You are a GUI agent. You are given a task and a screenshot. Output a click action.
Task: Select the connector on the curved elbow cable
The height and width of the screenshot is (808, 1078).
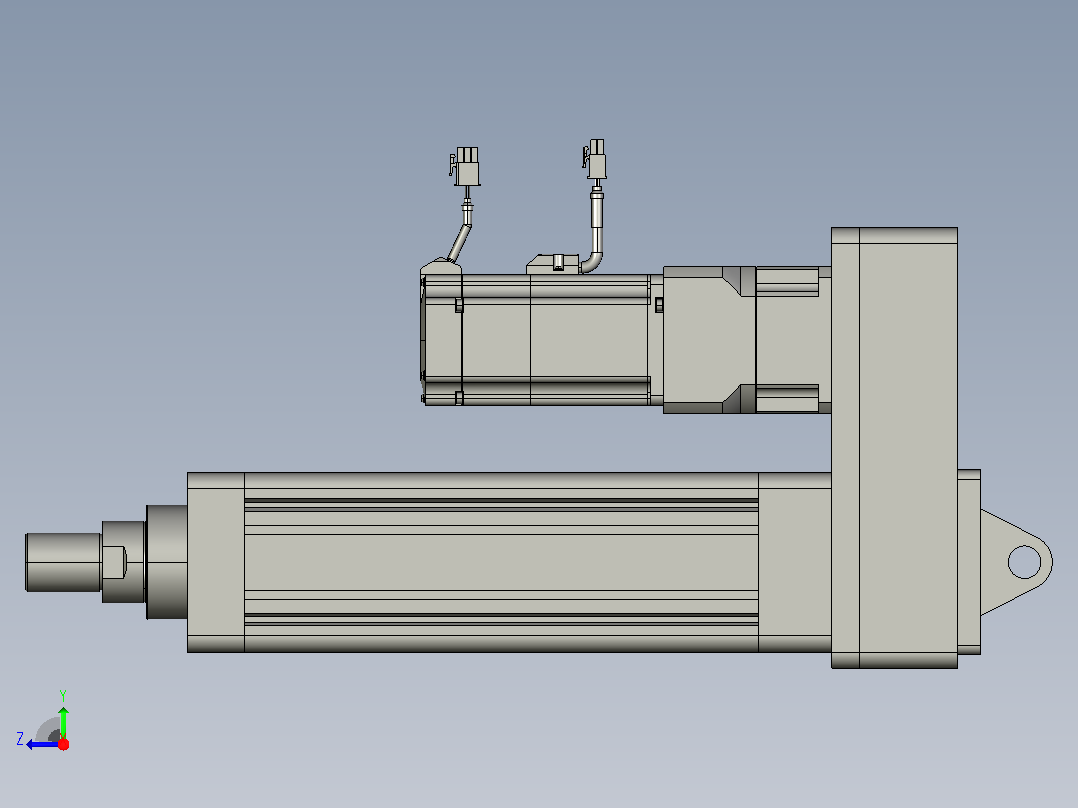click(595, 160)
